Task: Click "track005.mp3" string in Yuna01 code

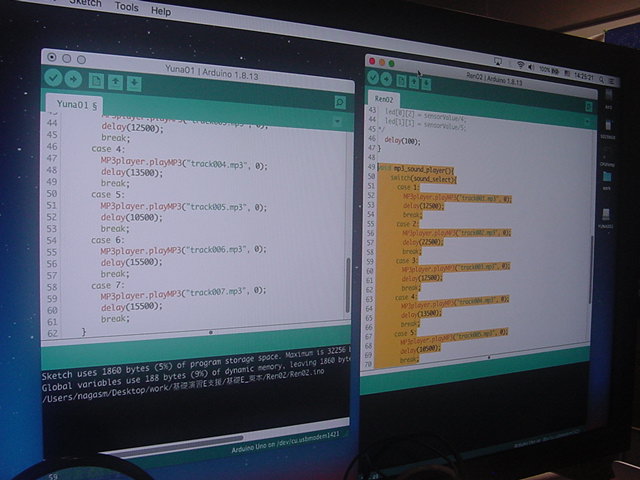Action: click(x=215, y=207)
